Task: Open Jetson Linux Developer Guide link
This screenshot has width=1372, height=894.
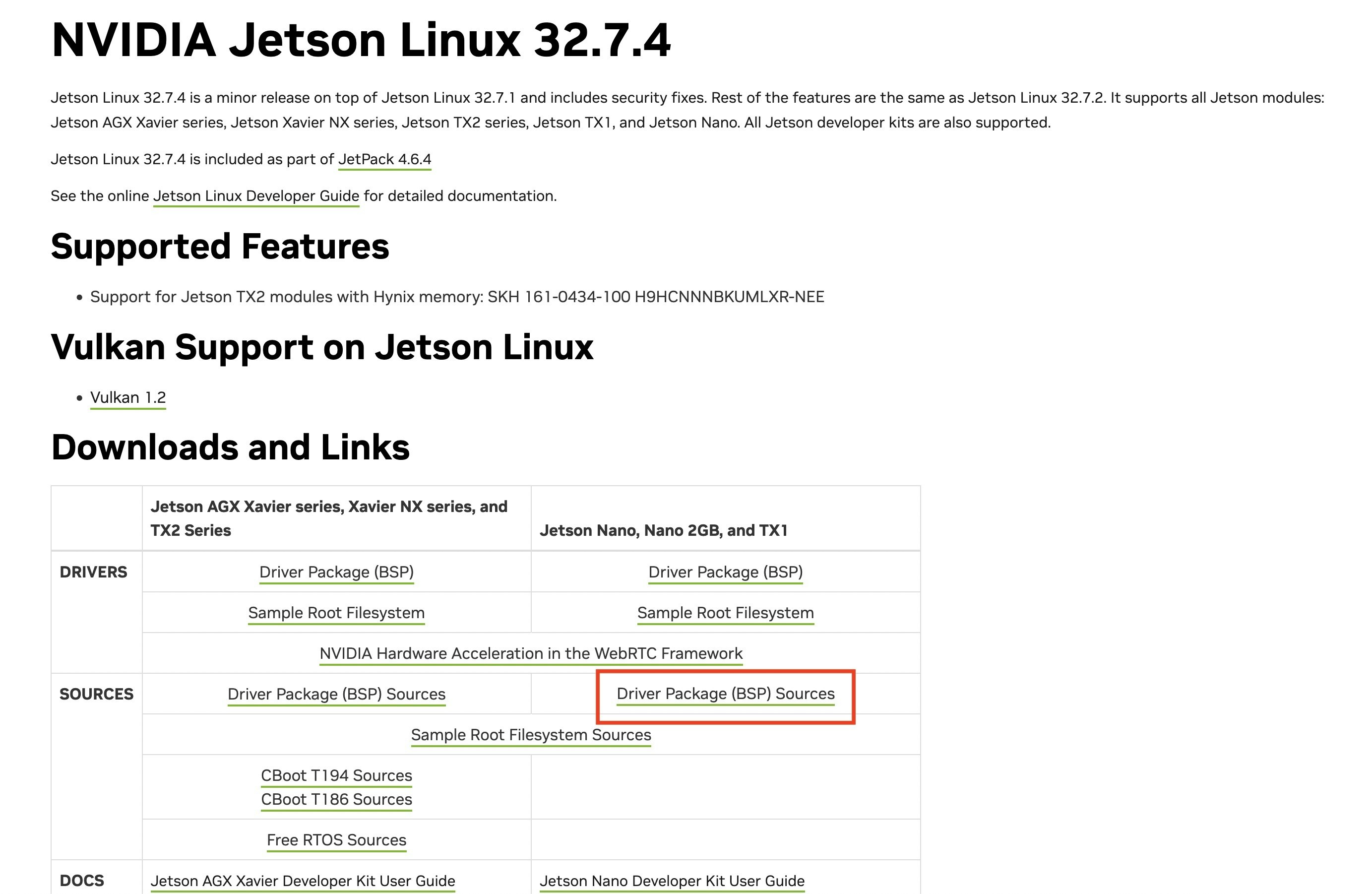Action: coord(256,196)
